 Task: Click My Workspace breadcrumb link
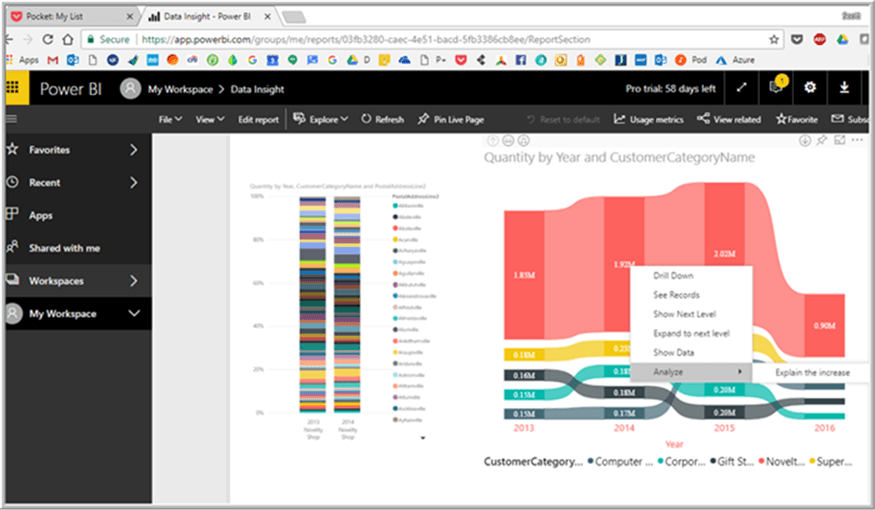click(x=180, y=89)
